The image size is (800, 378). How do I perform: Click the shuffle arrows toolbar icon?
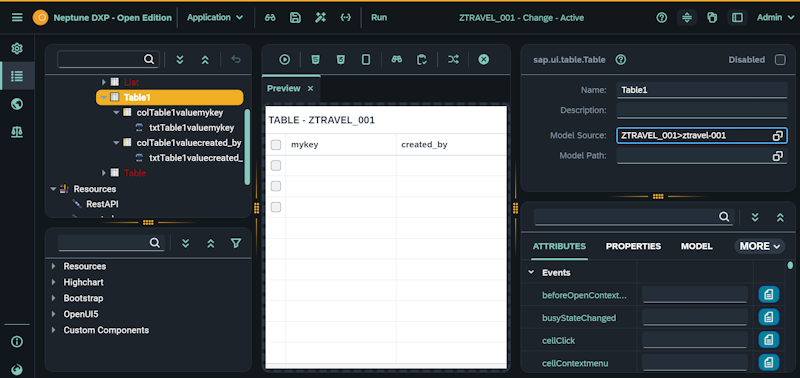tap(453, 60)
